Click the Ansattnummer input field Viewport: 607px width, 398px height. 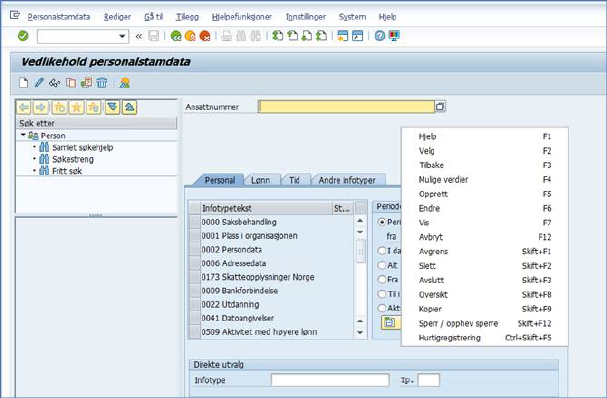346,106
